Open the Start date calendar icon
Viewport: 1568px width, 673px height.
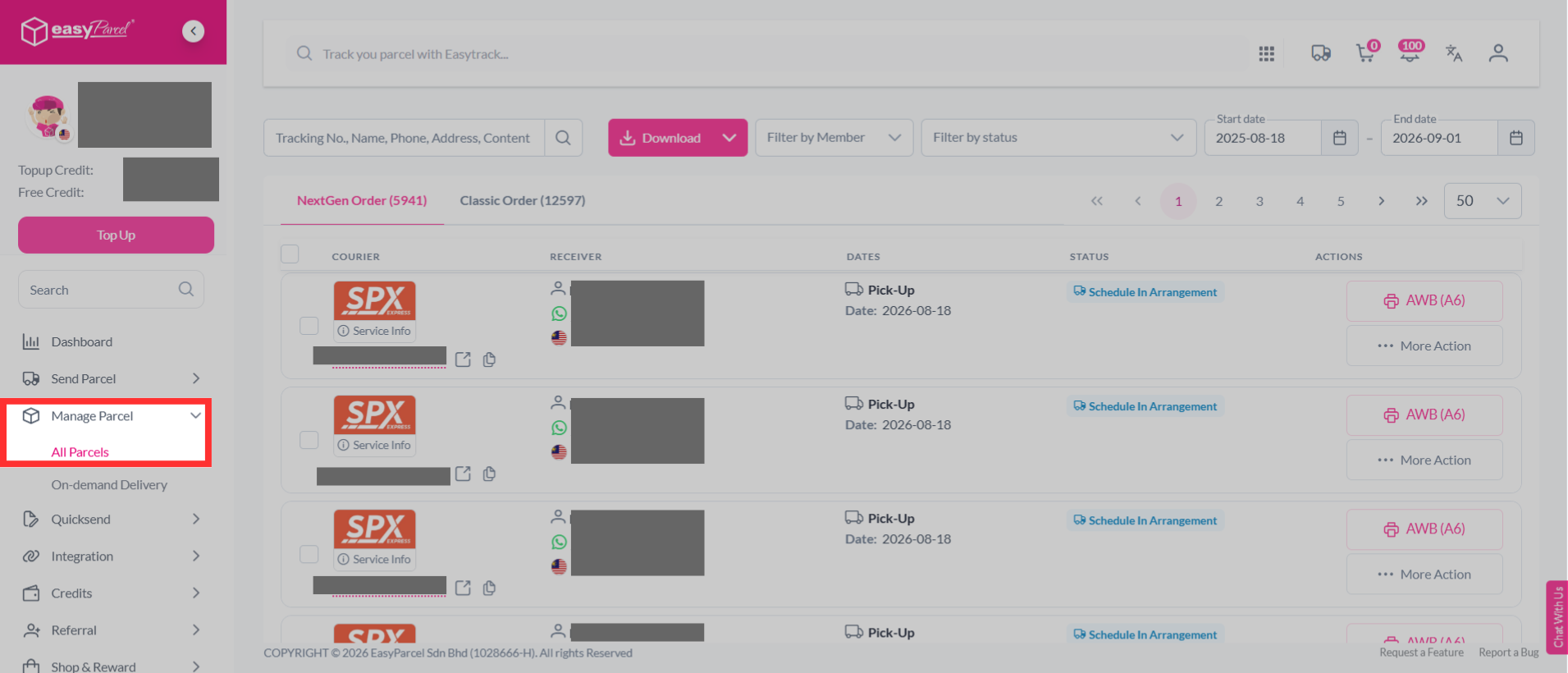[x=1339, y=138]
